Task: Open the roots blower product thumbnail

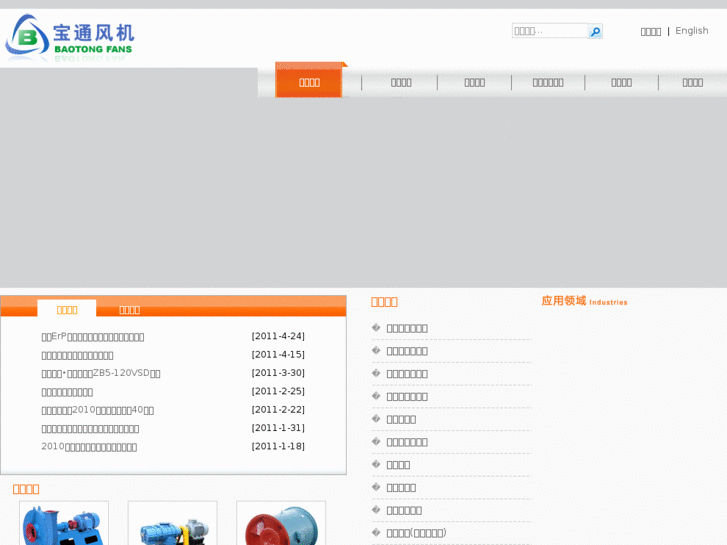Action: [x=172, y=523]
